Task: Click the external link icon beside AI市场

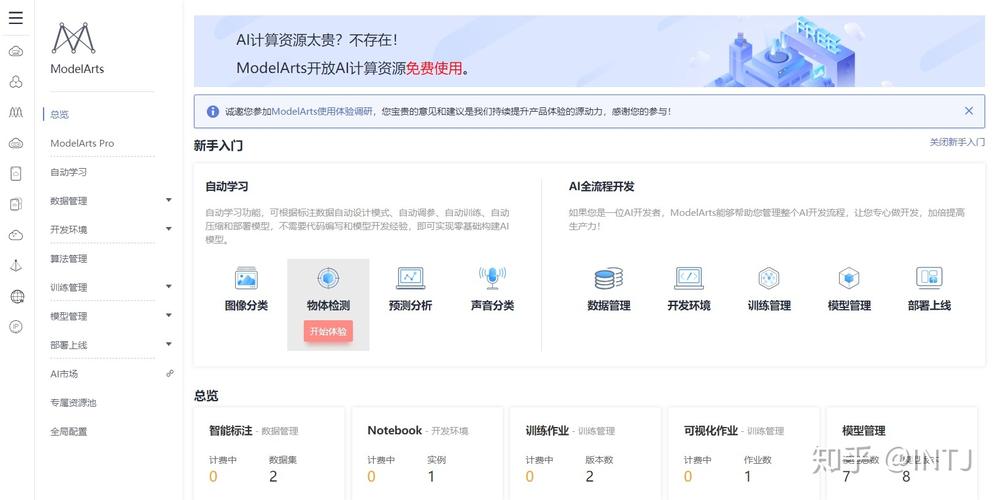Action: [170, 373]
